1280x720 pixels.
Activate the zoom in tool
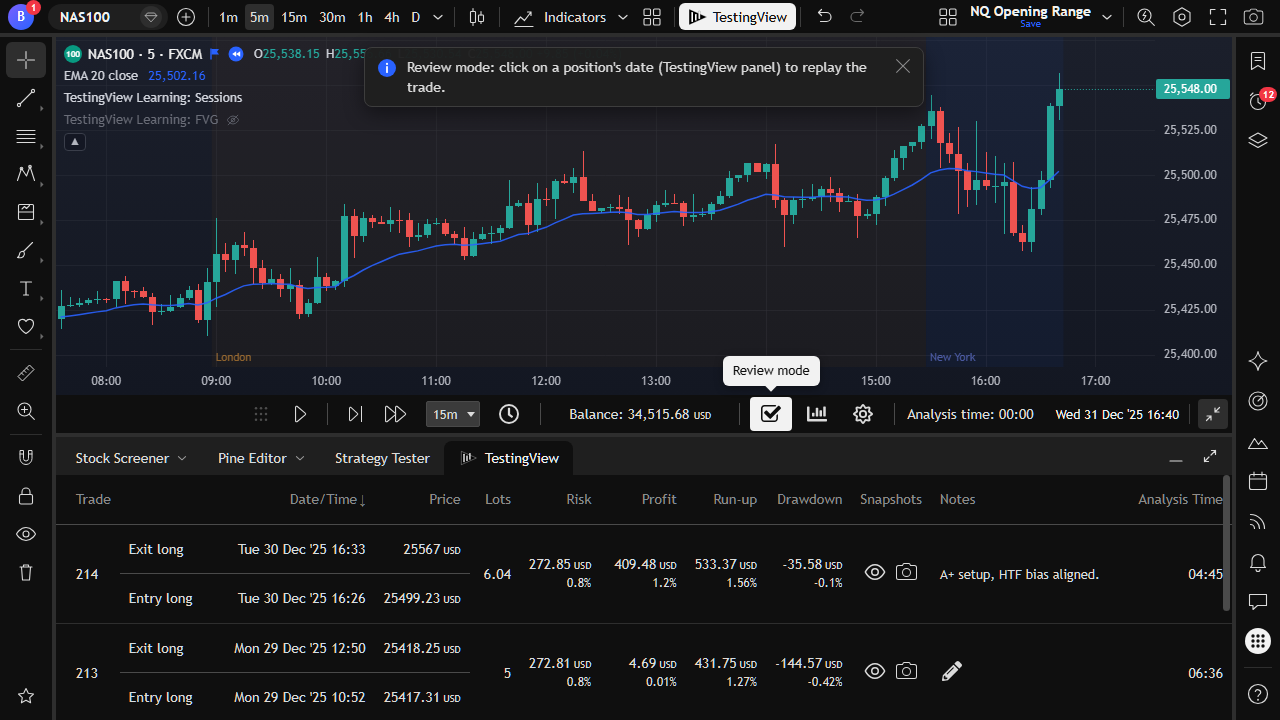coord(26,411)
